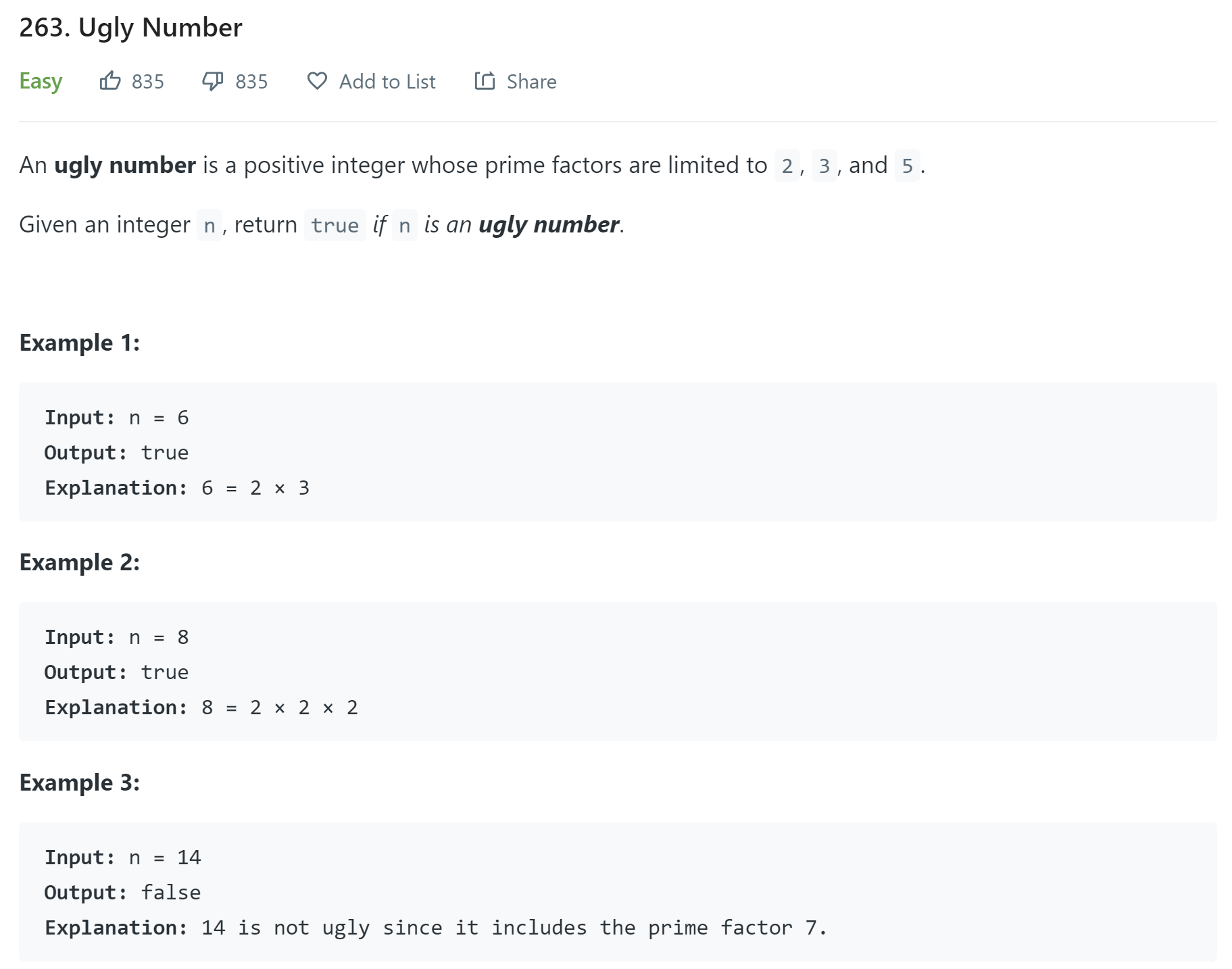Click the heart icon next to Add to List

point(317,80)
